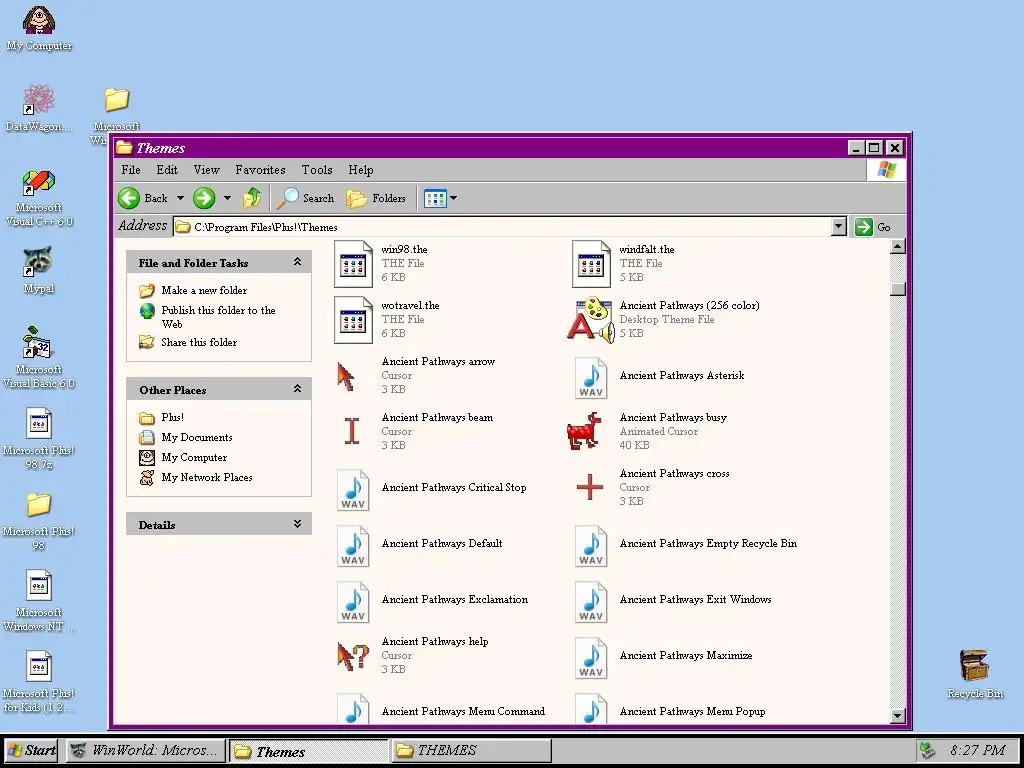The width and height of the screenshot is (1024, 768).
Task: Collapse the File and Folder Tasks panel
Action: [297, 262]
